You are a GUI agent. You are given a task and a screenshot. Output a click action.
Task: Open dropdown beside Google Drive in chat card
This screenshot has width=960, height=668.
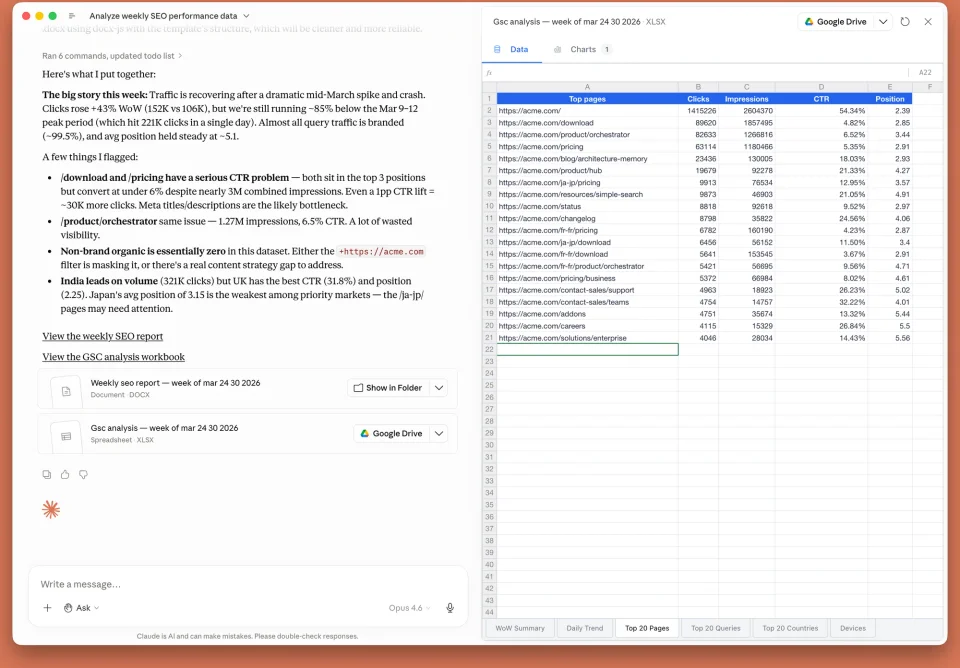click(439, 433)
